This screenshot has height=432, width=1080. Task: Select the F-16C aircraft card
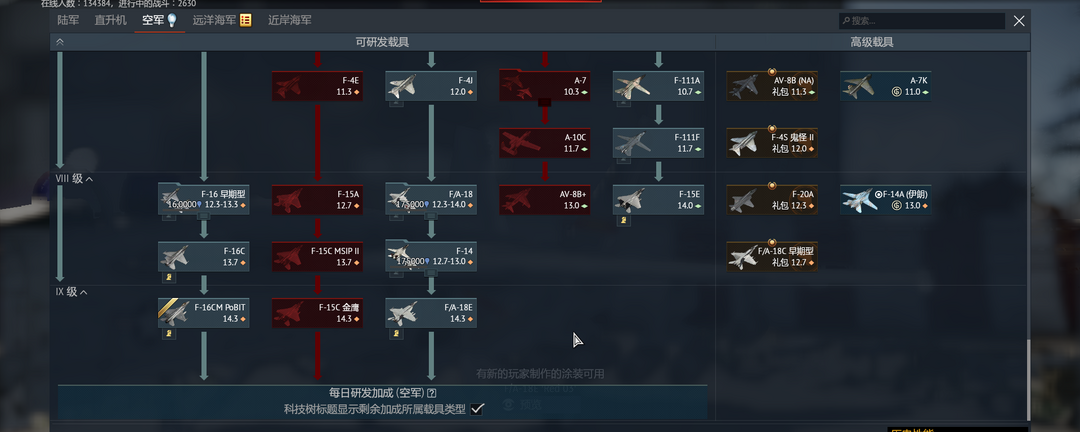tap(203, 256)
